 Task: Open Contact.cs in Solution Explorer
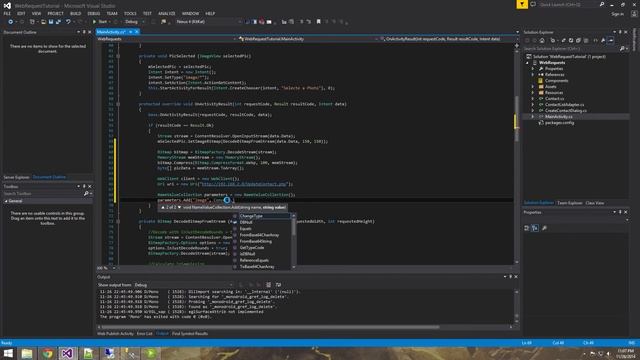(554, 98)
